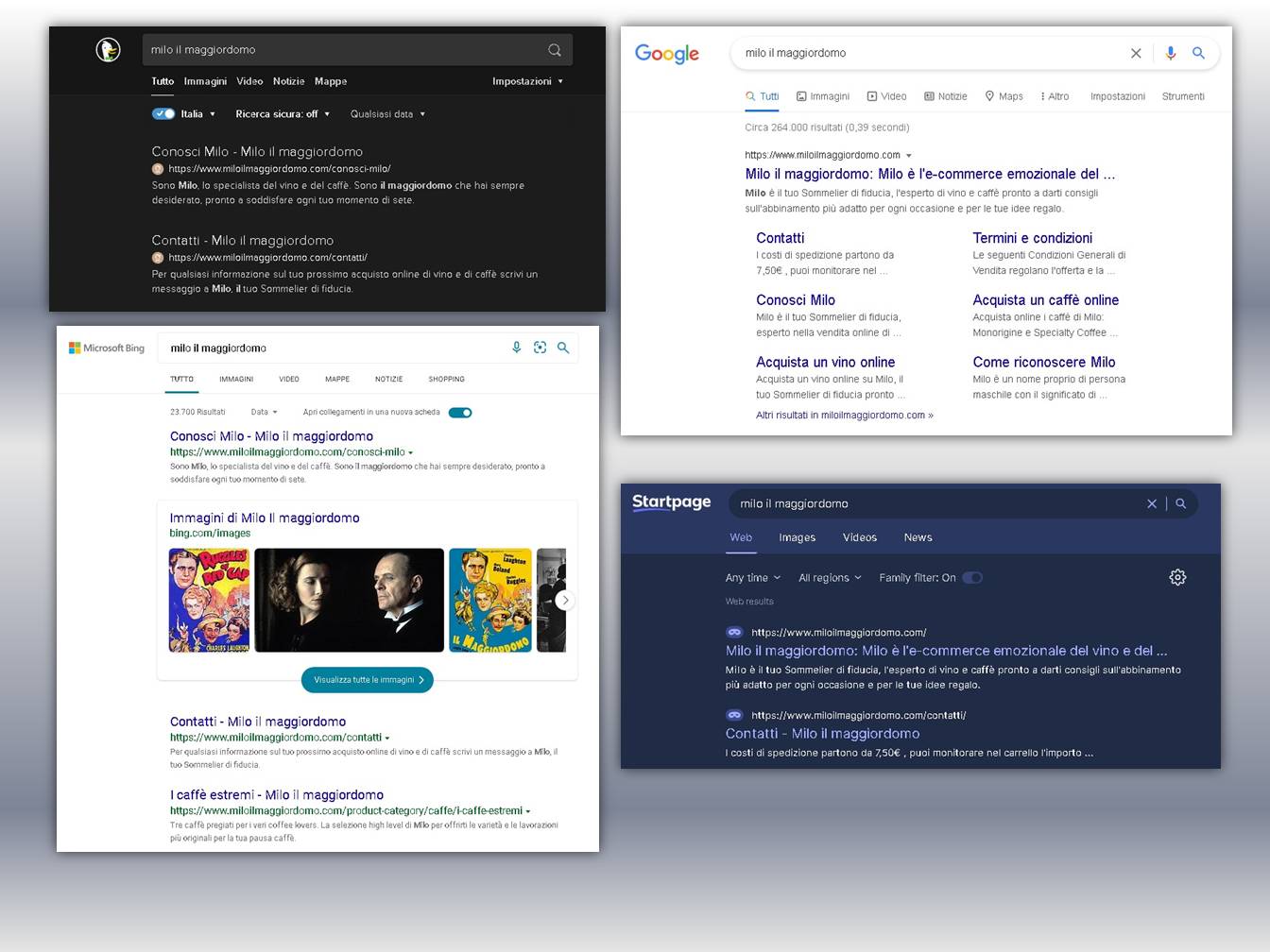The width and height of the screenshot is (1270, 952).
Task: Open Startpage settings gear icon
Action: (x=1177, y=577)
